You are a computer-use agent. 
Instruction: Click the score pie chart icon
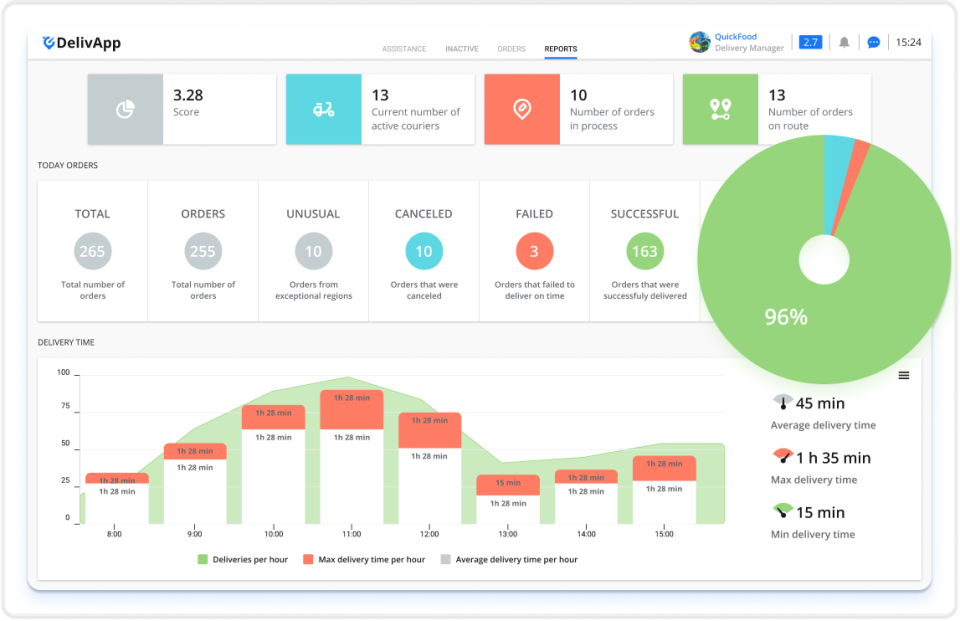(124, 108)
